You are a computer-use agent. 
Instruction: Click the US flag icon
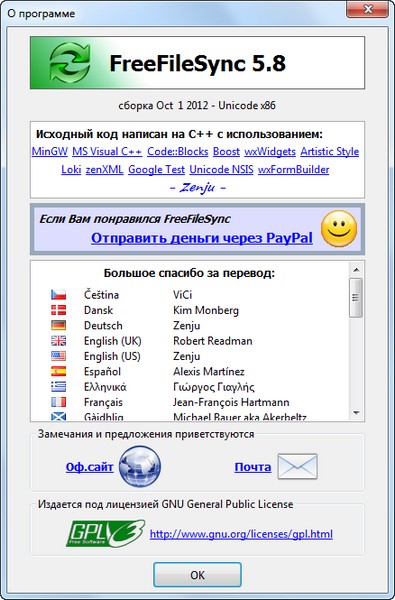59,356
